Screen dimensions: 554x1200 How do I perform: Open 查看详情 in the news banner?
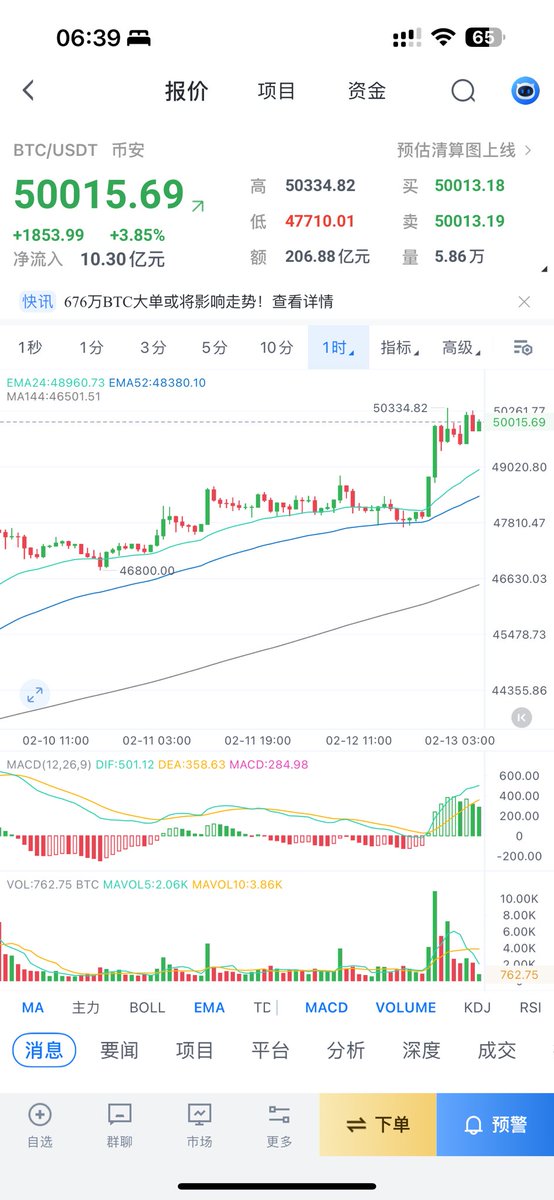[303, 301]
